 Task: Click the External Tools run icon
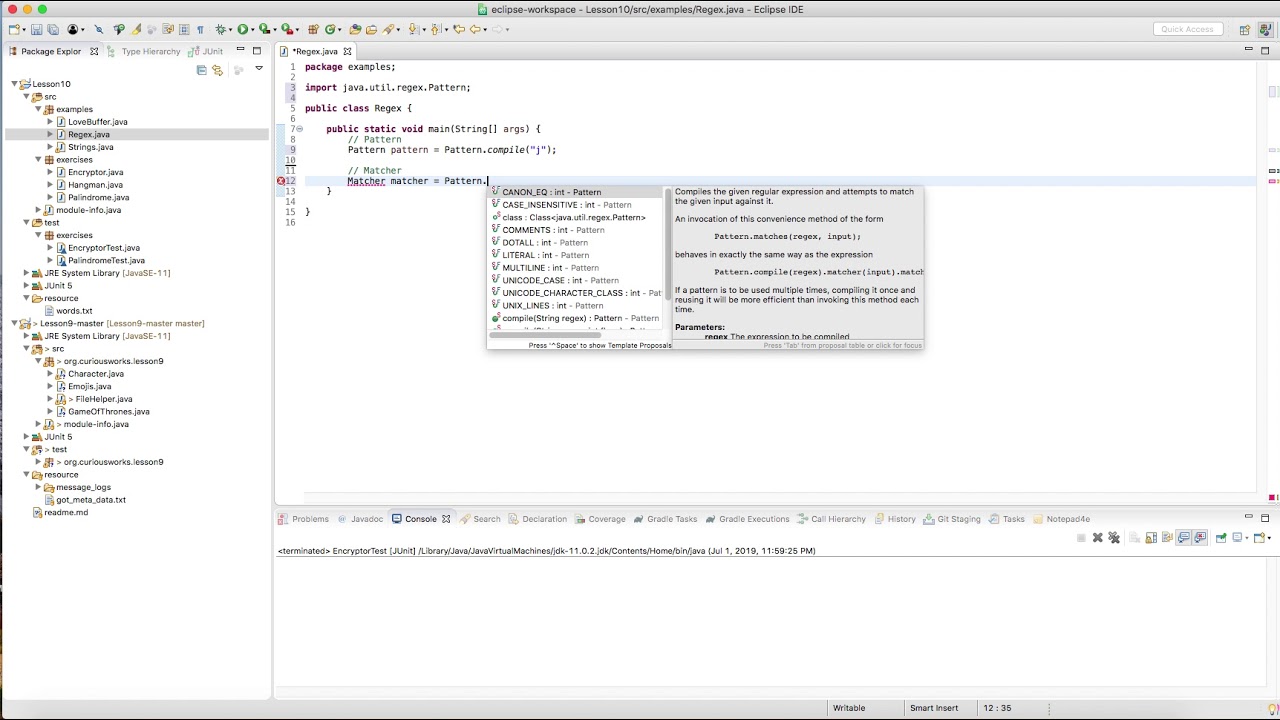pyautogui.click(x=286, y=29)
